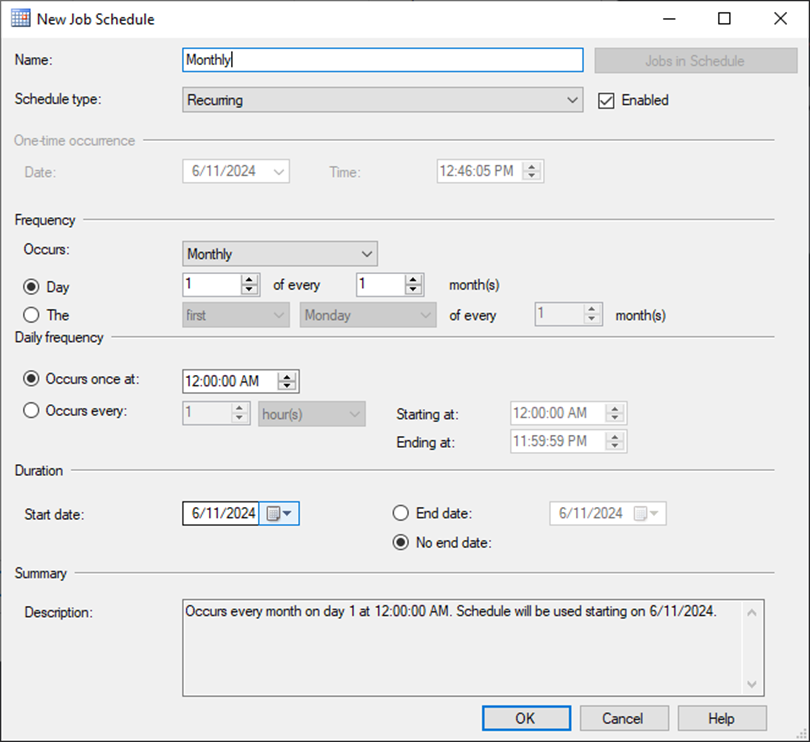
Task: Open the Start date calendar picker
Action: (x=277, y=513)
